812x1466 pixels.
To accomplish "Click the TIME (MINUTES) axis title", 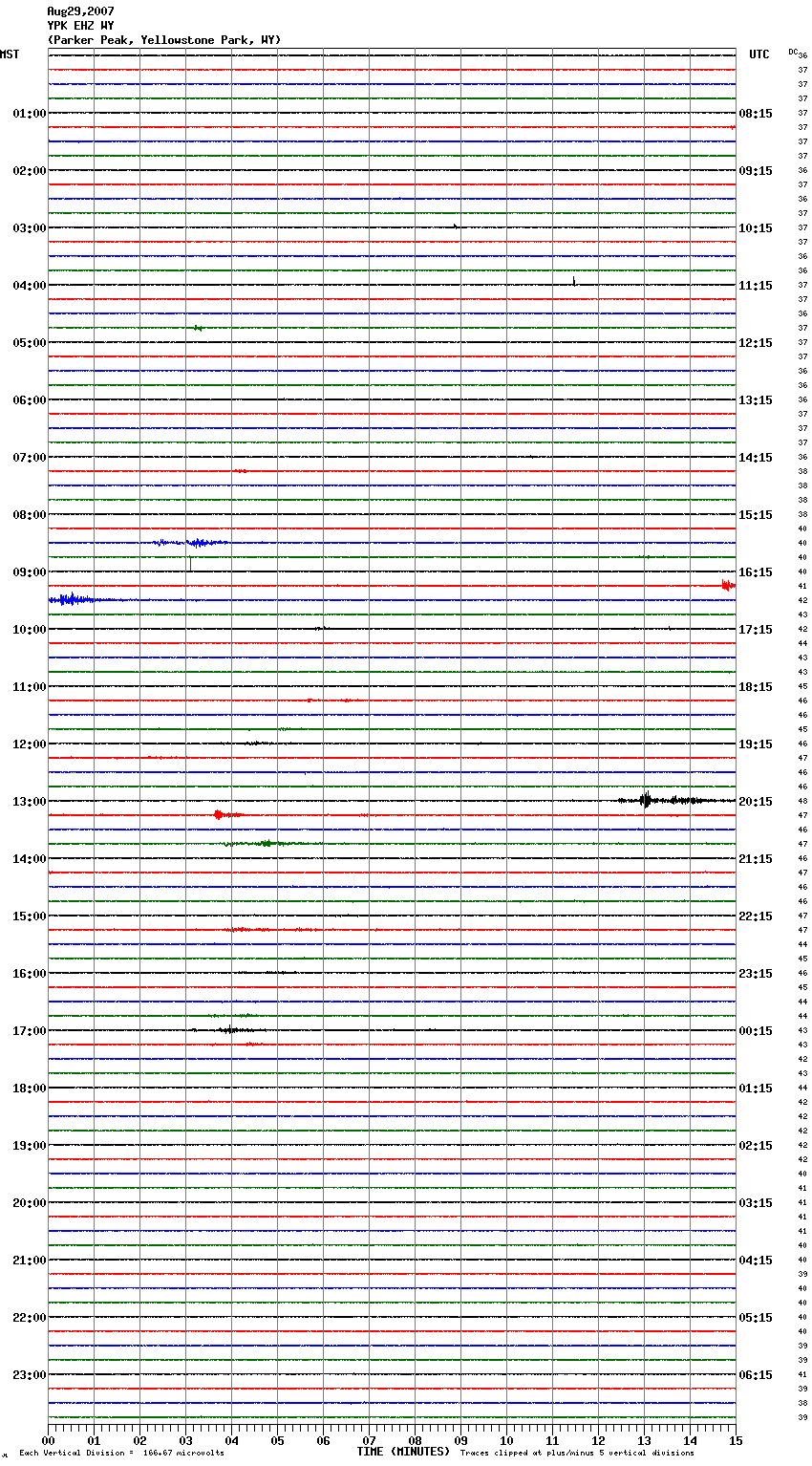I will click(x=403, y=1452).
